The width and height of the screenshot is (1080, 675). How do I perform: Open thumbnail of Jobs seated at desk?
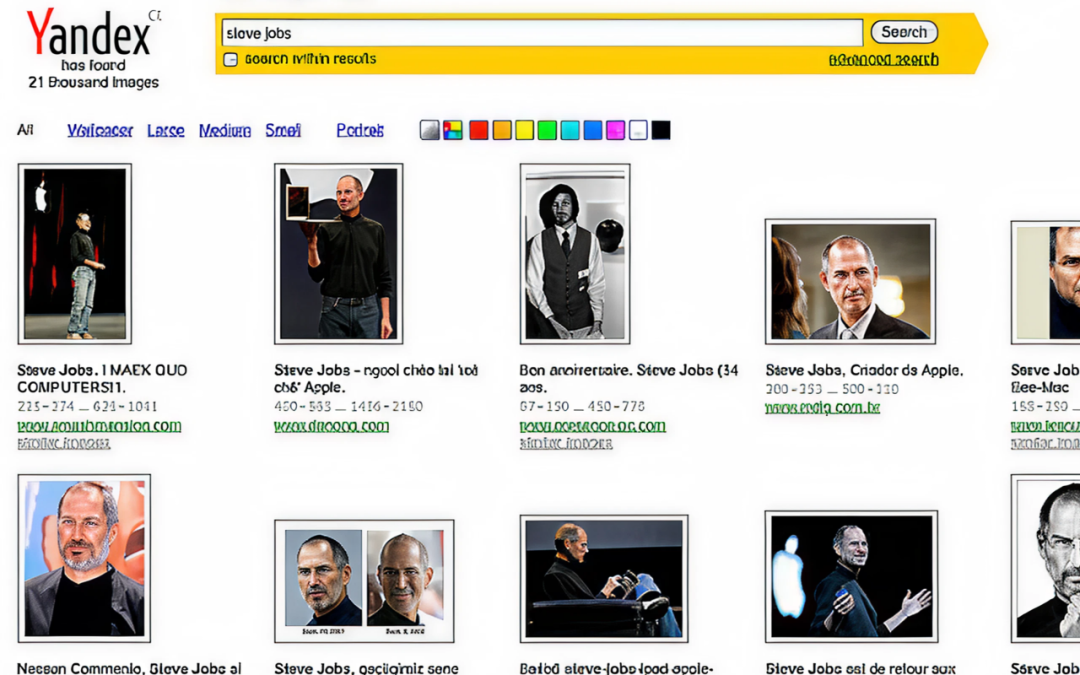tap(604, 579)
